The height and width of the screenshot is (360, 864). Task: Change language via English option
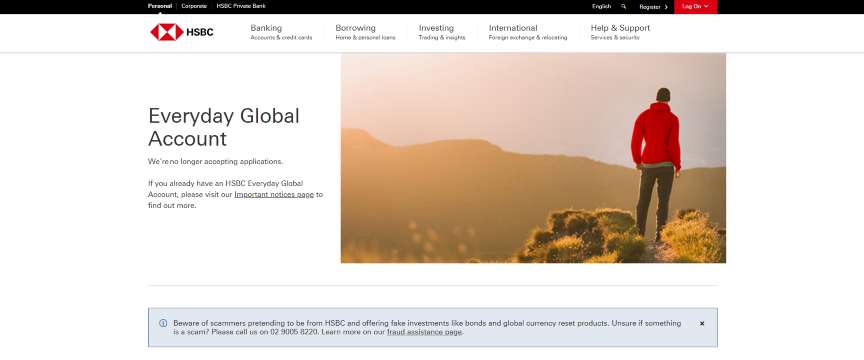click(601, 7)
